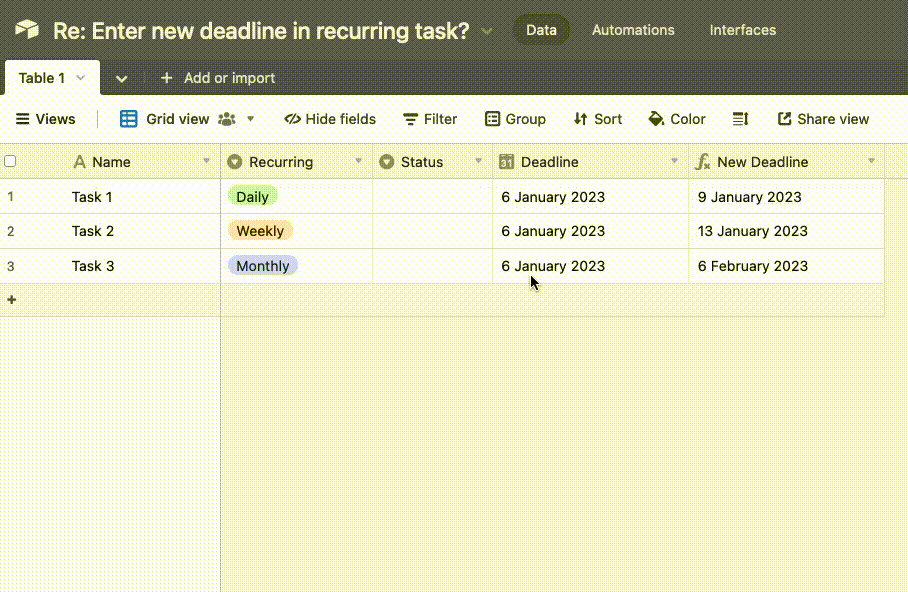This screenshot has height=592, width=908.
Task: Click the blue Monthly tag
Action: 262,265
